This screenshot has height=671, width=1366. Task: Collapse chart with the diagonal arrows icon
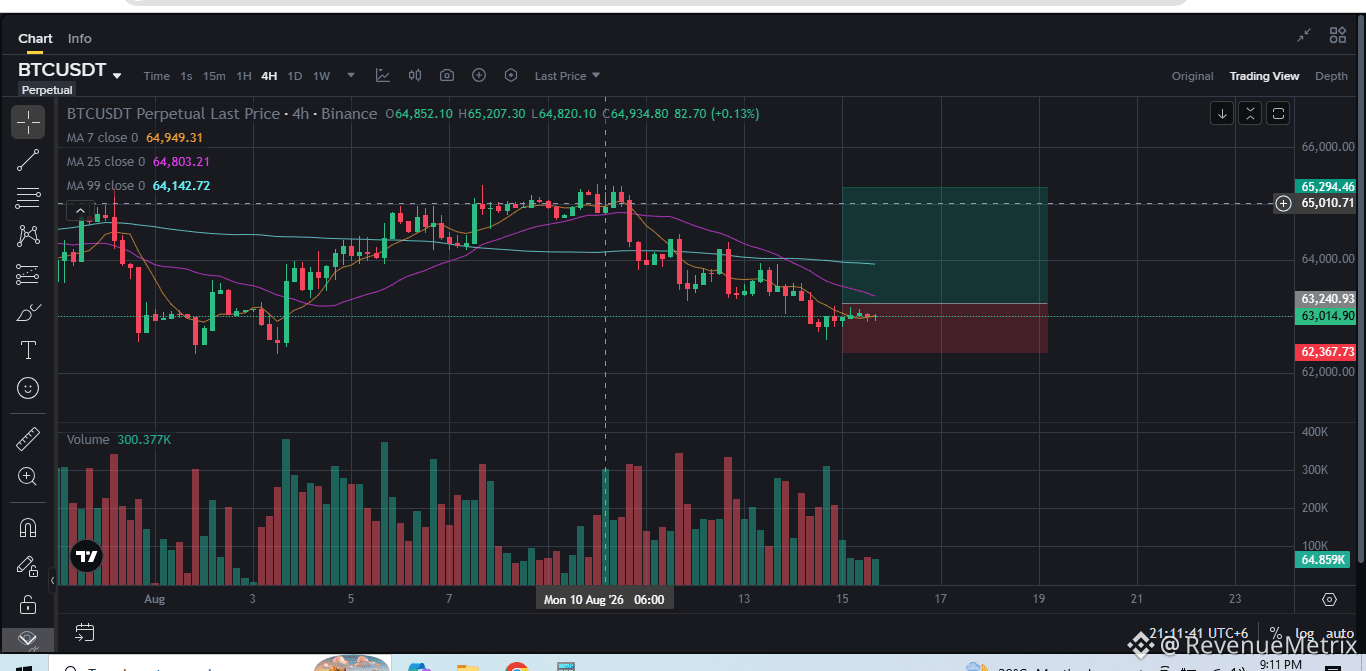(x=1304, y=36)
